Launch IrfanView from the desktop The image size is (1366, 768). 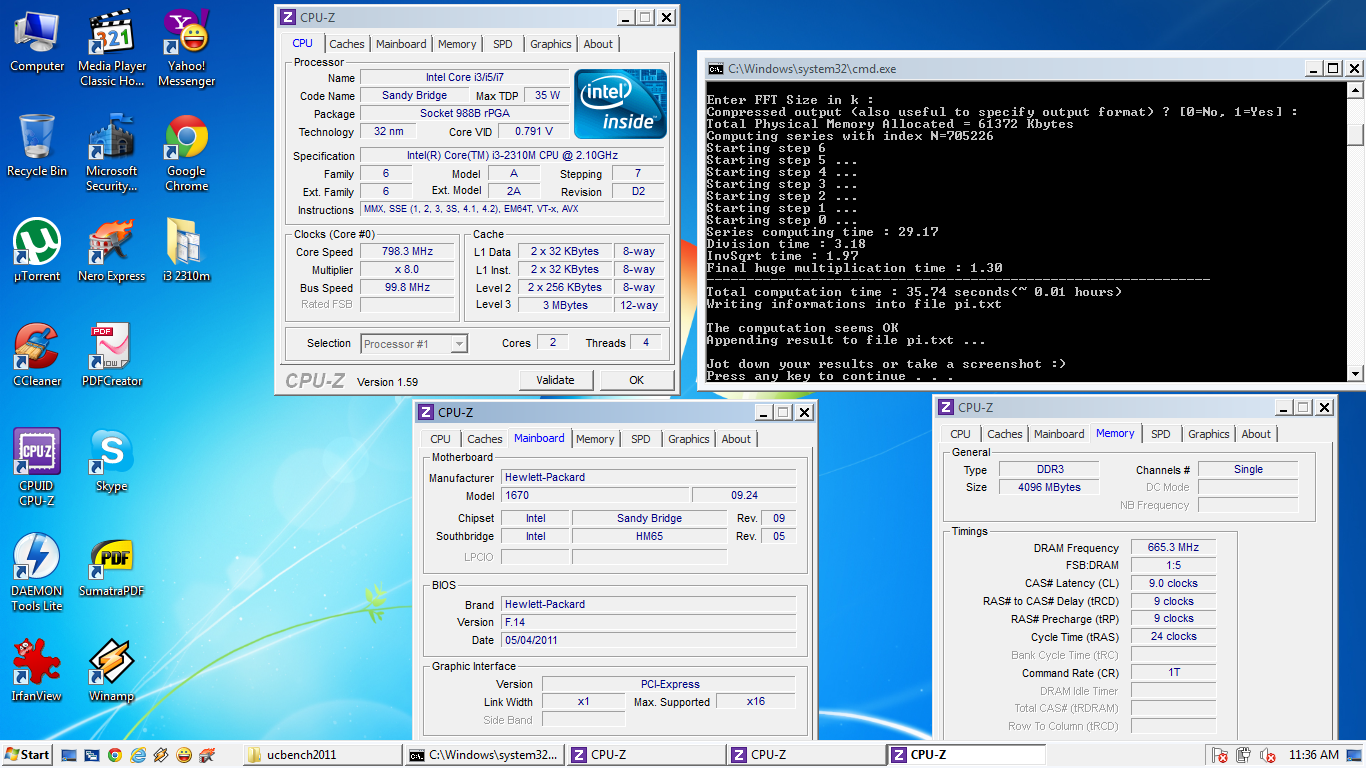pos(37,671)
